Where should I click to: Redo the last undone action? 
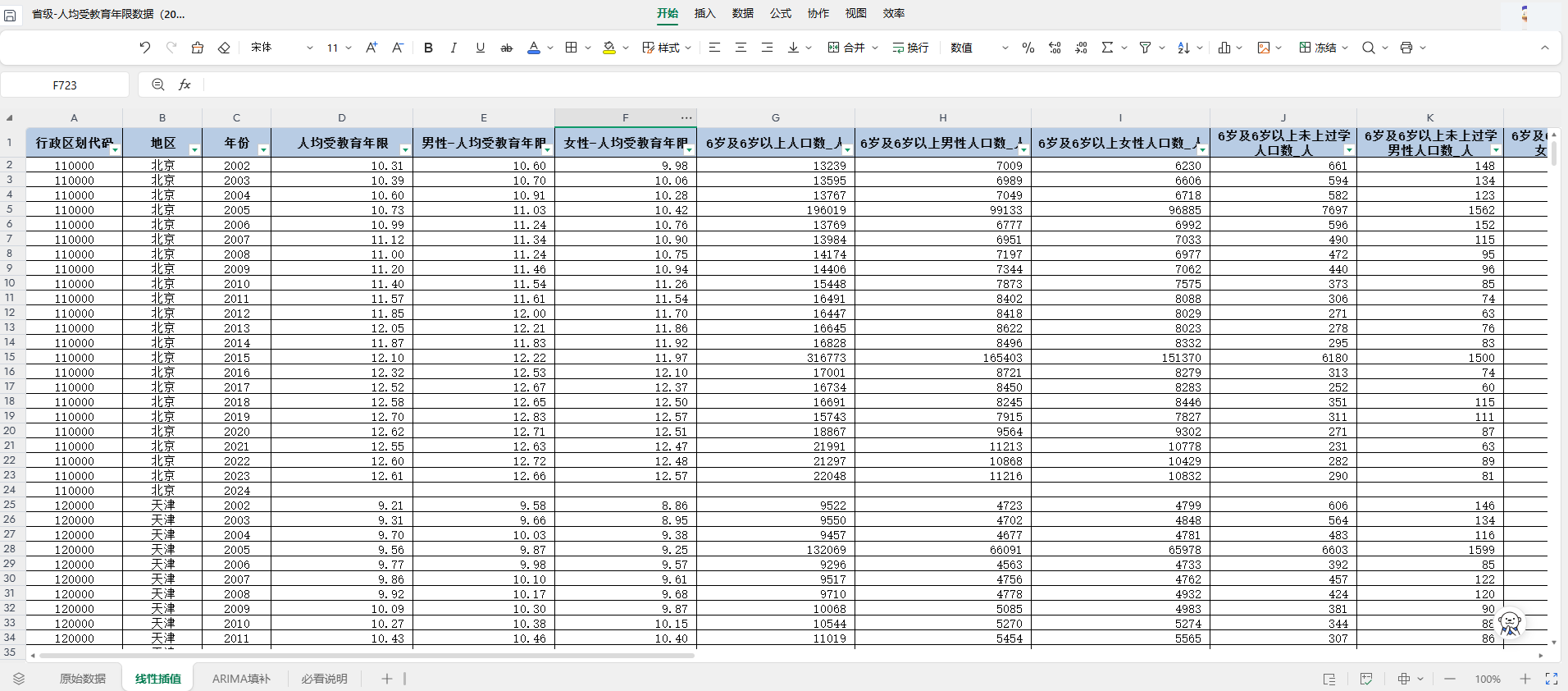point(171,48)
